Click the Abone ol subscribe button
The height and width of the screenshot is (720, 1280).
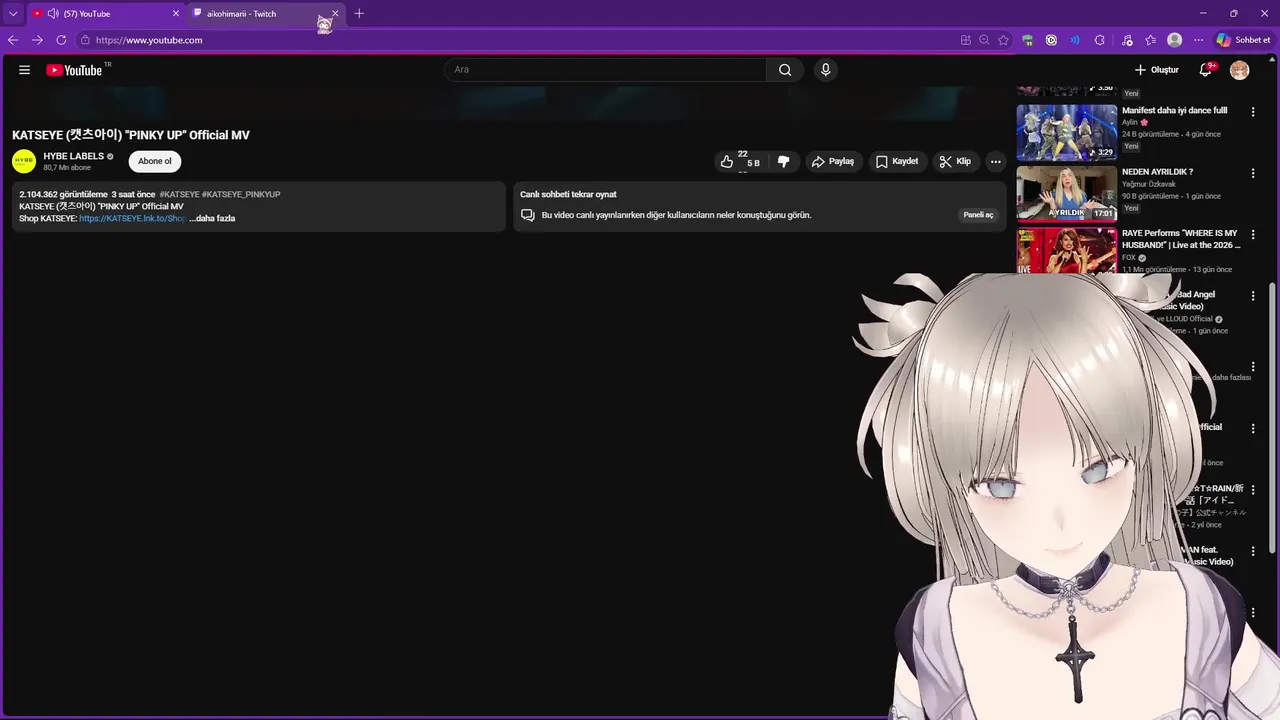pos(155,161)
